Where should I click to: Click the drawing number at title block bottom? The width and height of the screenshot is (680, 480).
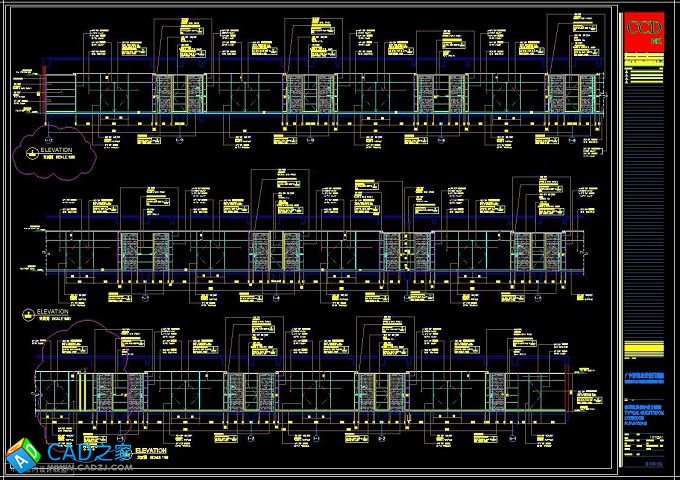(651, 462)
